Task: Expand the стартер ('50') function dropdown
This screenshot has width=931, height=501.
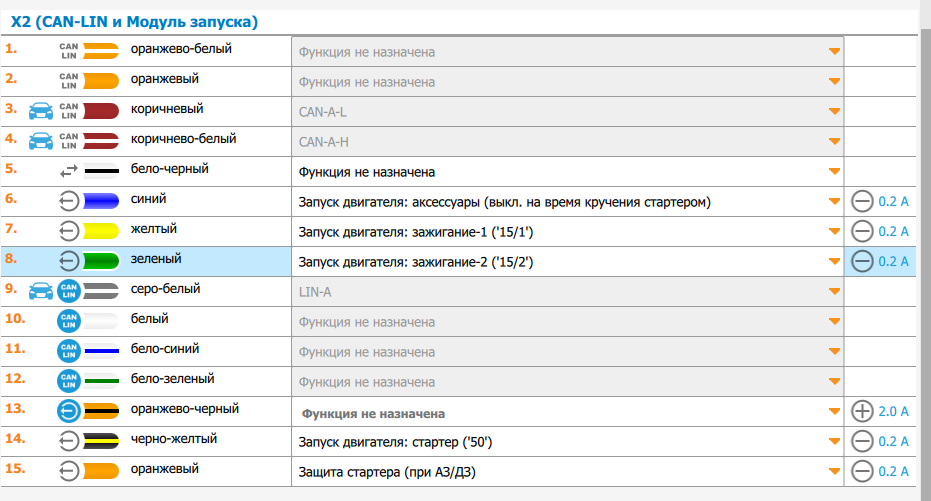Action: (567, 442)
